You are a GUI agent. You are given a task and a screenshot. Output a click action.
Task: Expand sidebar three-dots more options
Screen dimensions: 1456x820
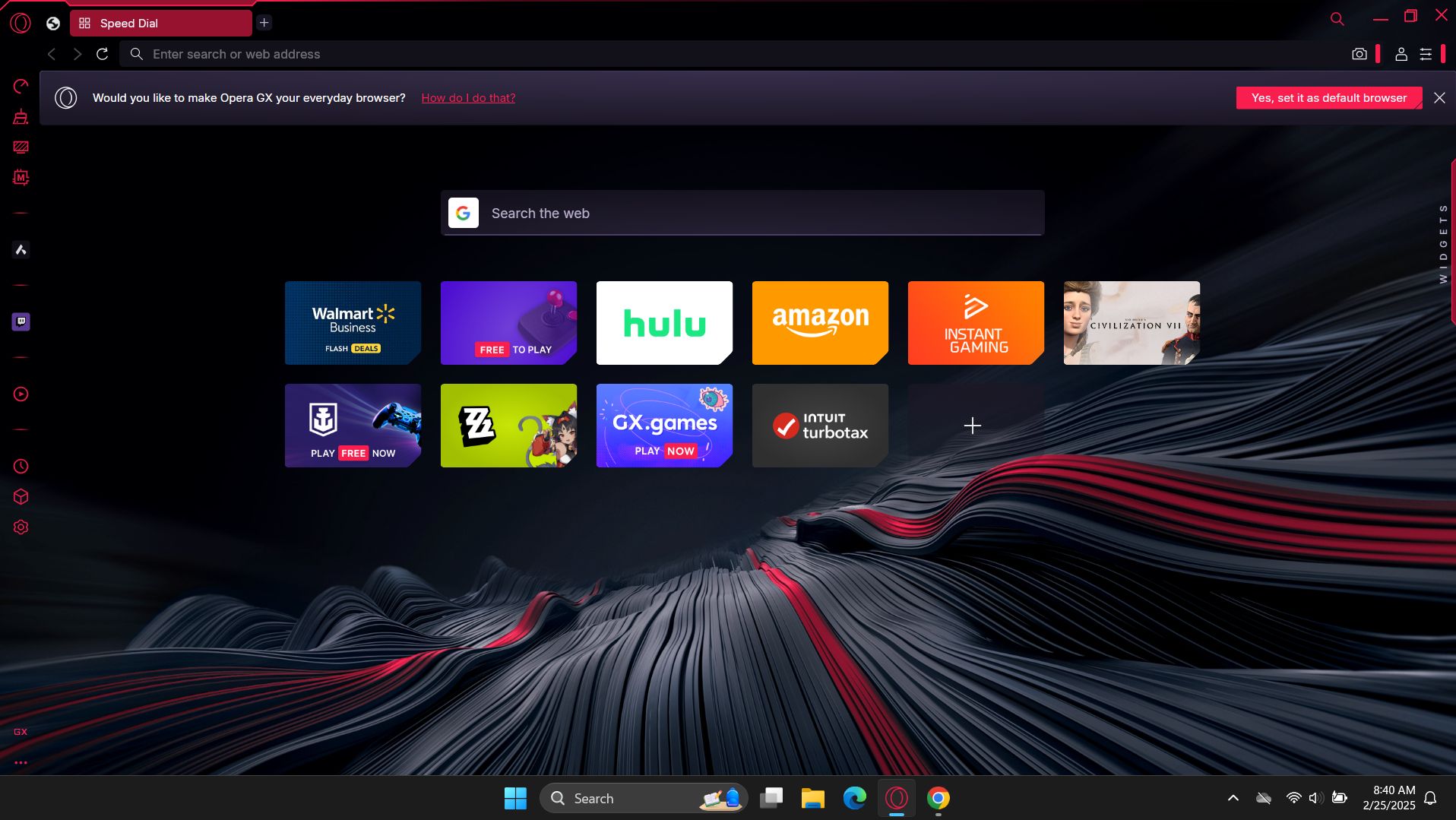point(21,762)
